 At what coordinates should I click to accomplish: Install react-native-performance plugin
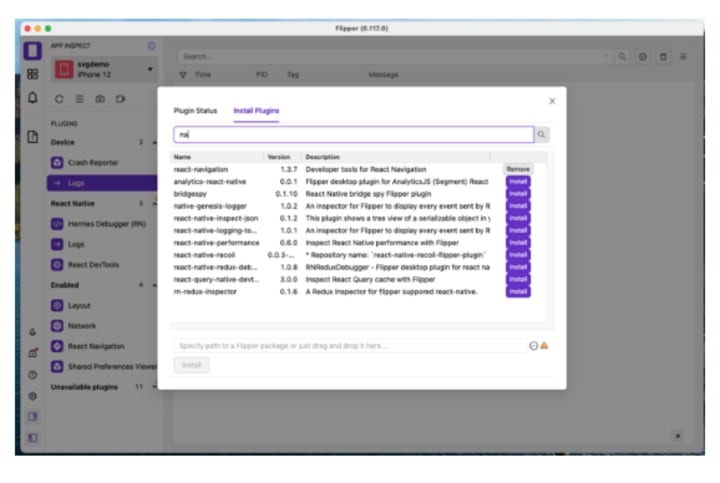pos(518,242)
